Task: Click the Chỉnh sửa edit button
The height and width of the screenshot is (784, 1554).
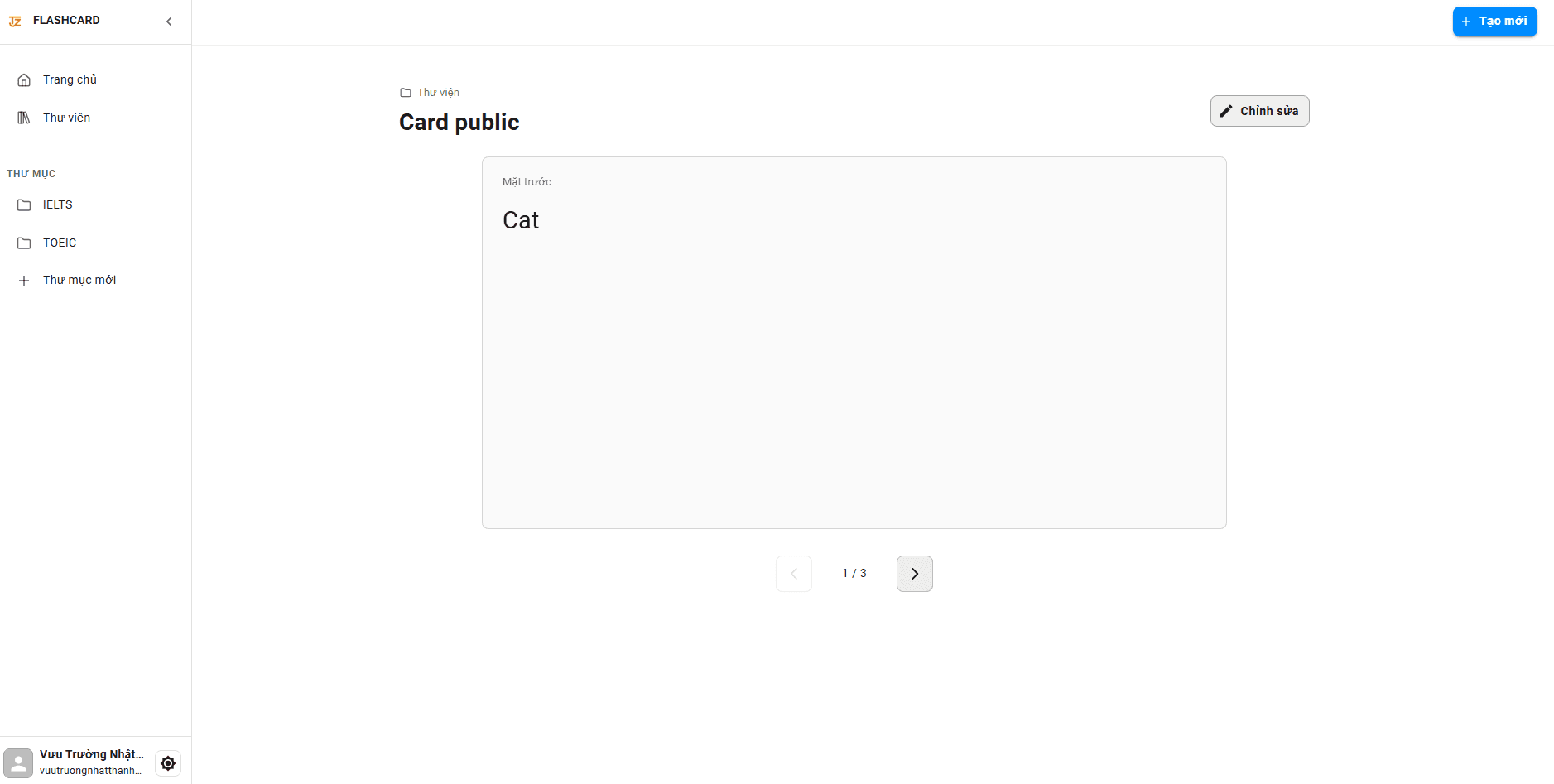Action: [1259, 111]
